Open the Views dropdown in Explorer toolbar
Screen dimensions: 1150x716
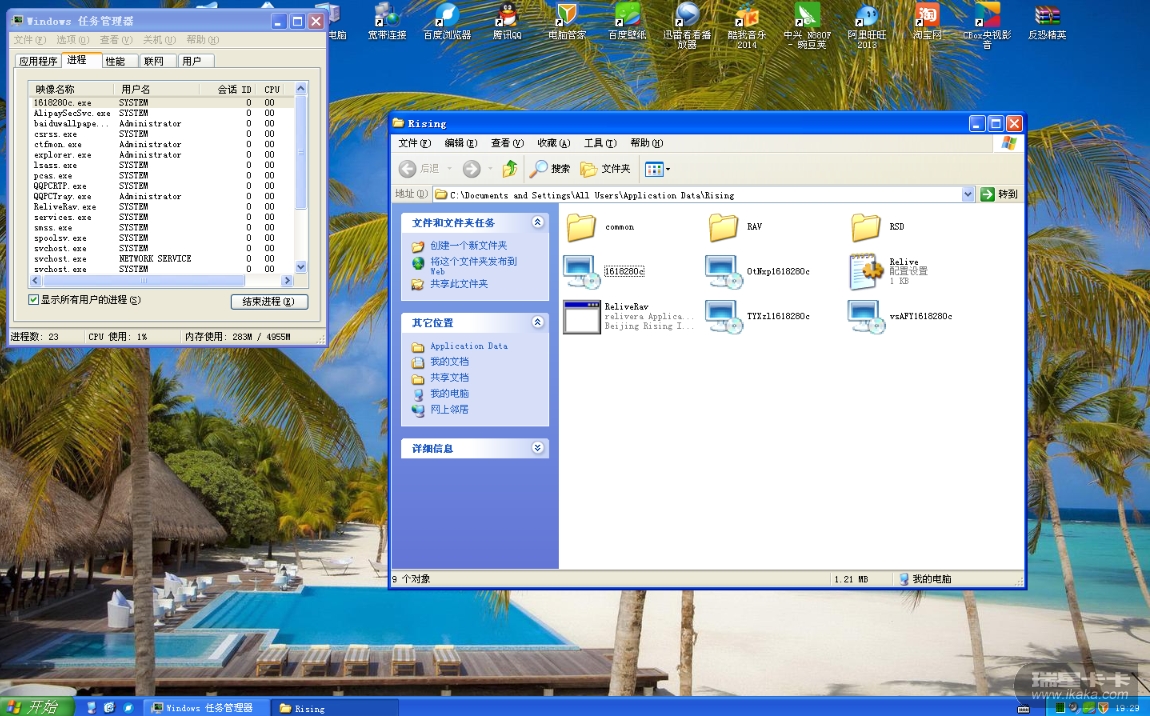point(657,169)
